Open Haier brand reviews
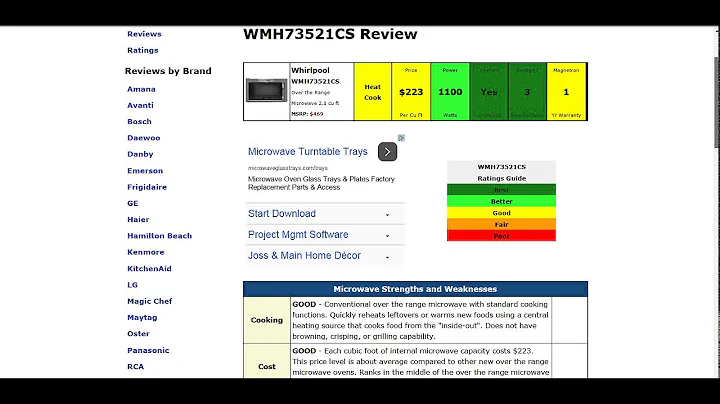720x404 pixels. [x=138, y=219]
